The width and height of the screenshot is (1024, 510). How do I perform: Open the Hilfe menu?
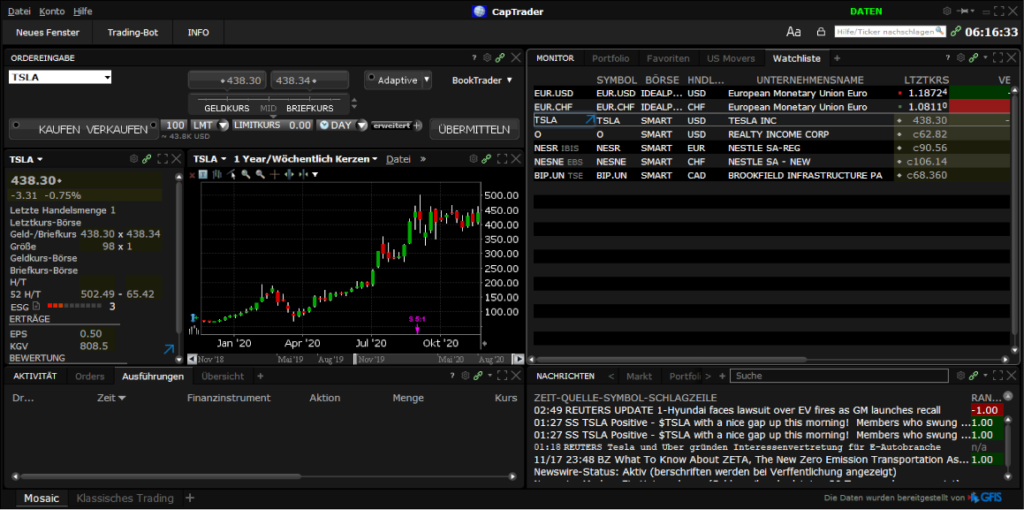[83, 11]
